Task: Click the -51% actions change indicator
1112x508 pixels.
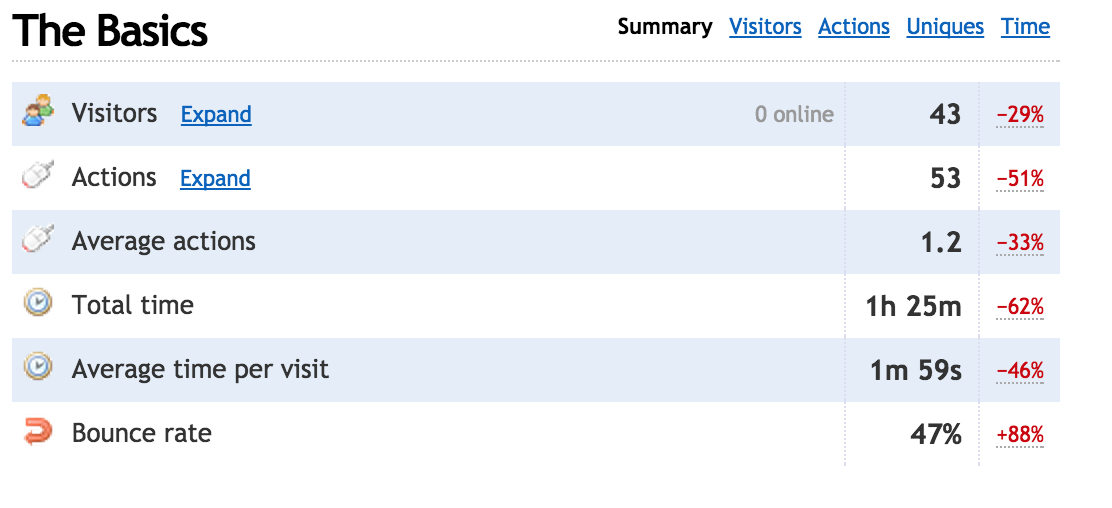Action: click(1020, 180)
